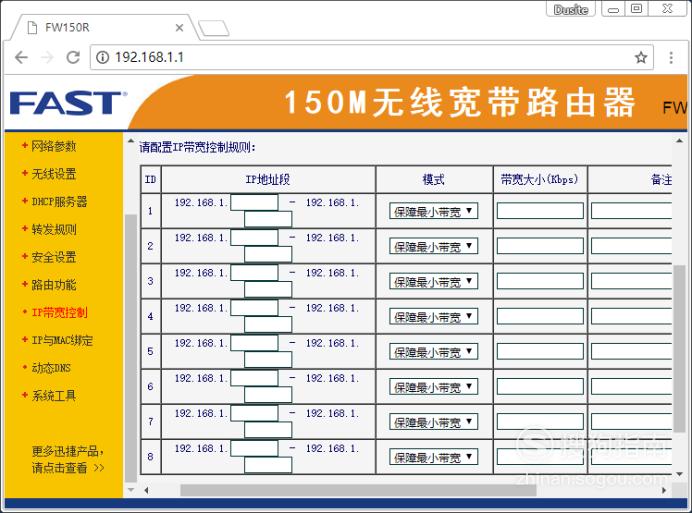Click the content vertical scrollbar up arrow
This screenshot has width=692, height=513.
pyautogui.click(x=679, y=141)
